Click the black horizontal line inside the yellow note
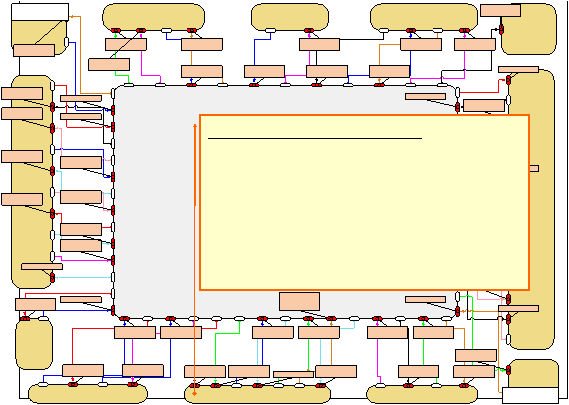Screen dimensions: 569x405 [315, 138]
